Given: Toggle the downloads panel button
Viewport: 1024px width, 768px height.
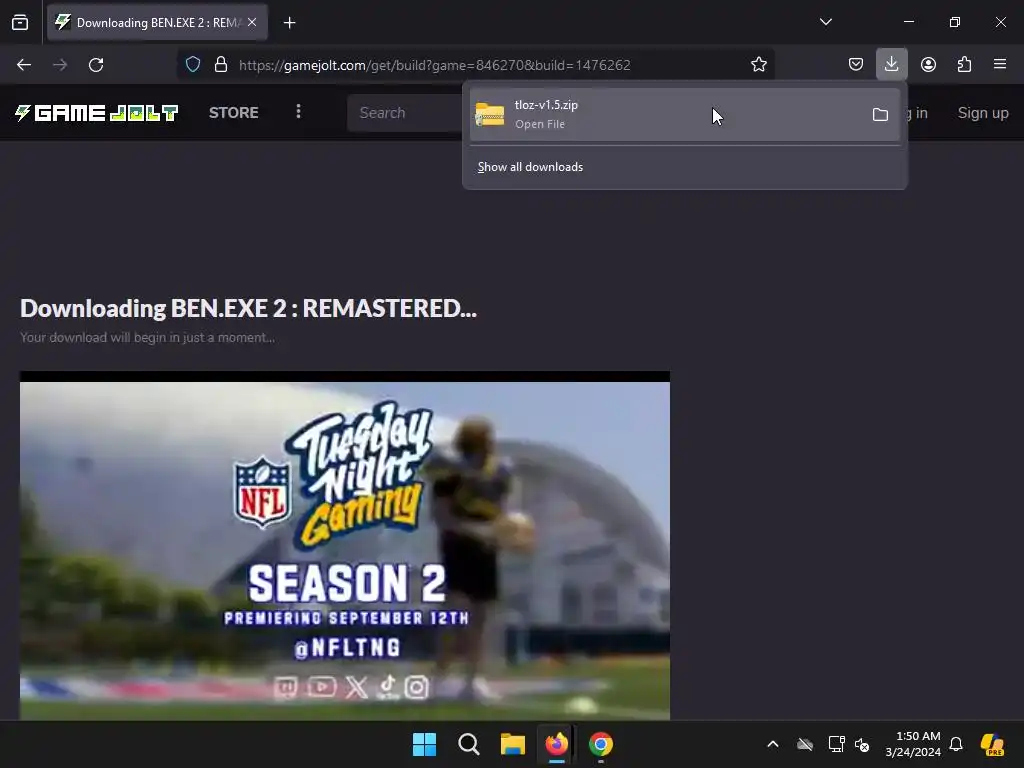Looking at the screenshot, I should tap(891, 65).
